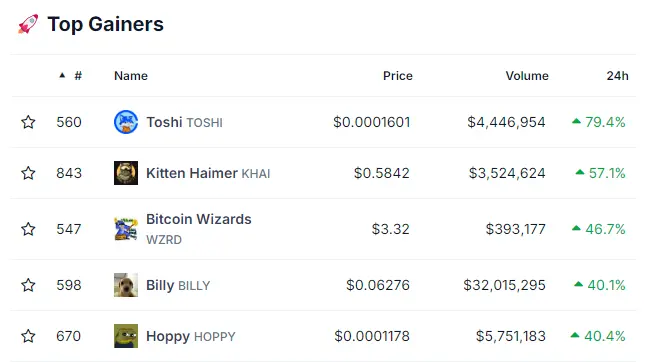This screenshot has width=651, height=362.
Task: Sort by the 24h change column
Action: 617,76
